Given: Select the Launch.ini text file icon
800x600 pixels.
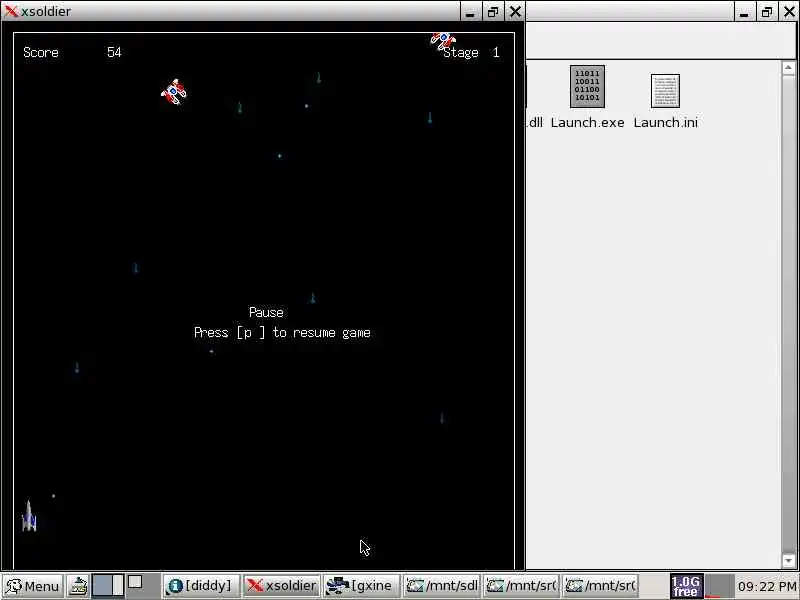Looking at the screenshot, I should click(665, 91).
